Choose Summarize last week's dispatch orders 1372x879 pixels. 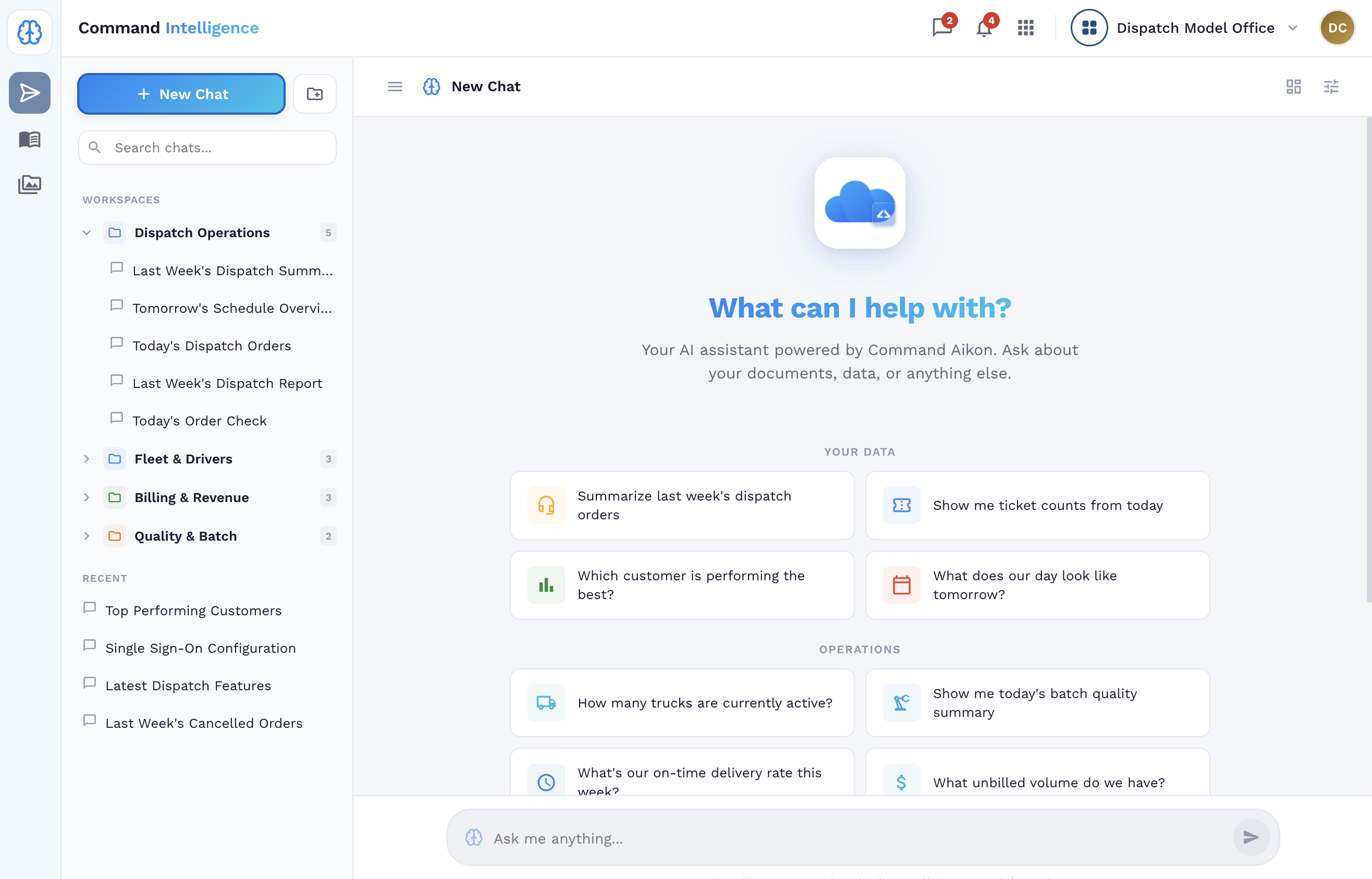pyautogui.click(x=682, y=505)
